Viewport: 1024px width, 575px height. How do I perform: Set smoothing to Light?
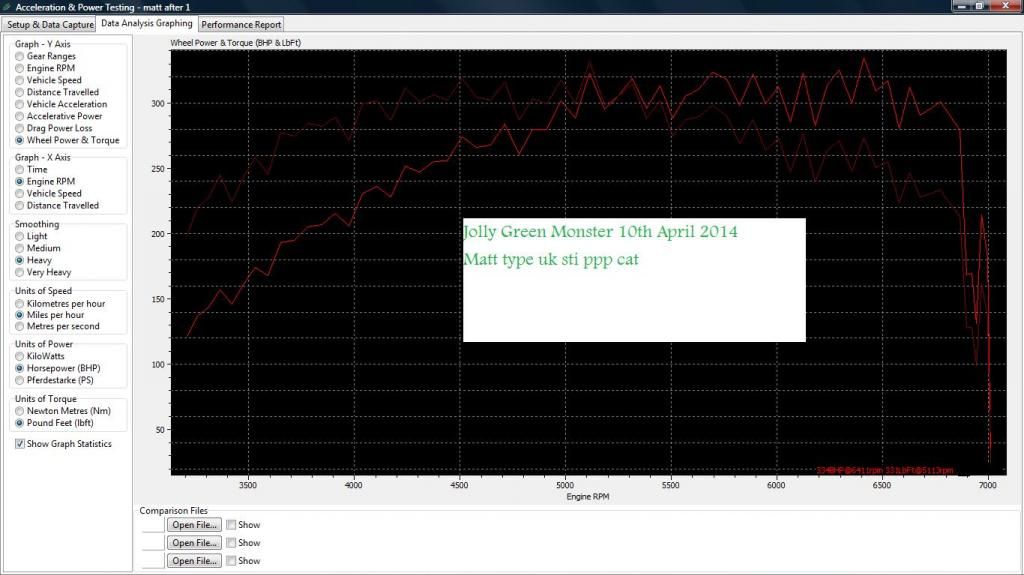(x=20, y=237)
